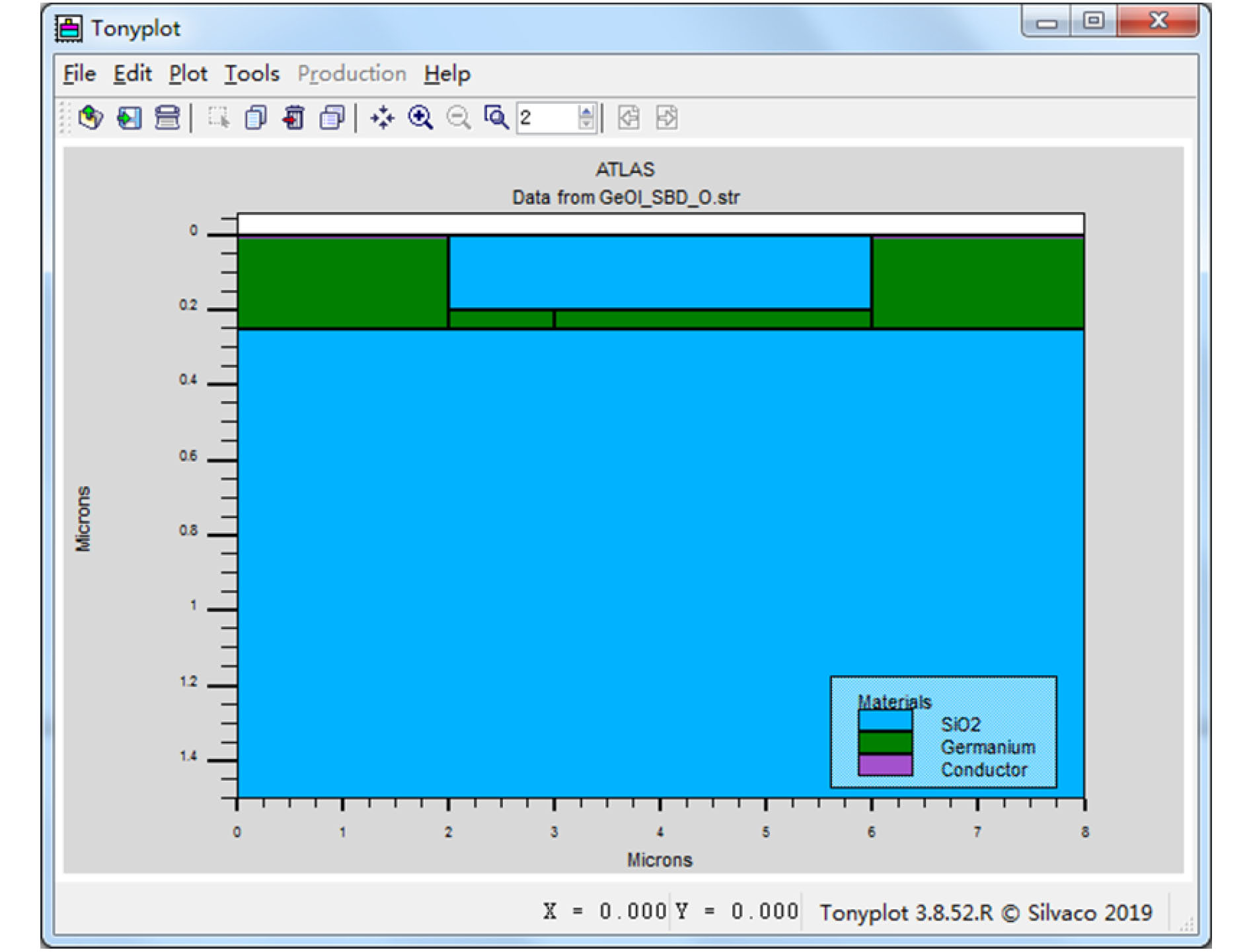This screenshot has height=952, width=1249.
Task: Click the zoom factor field showing 2
Action: tap(547, 118)
